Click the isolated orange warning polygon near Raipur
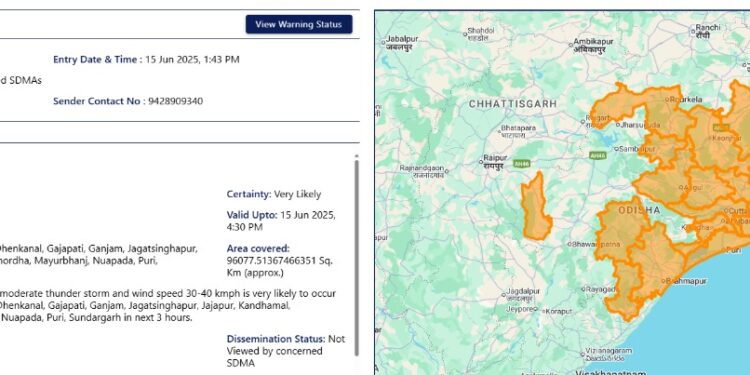This screenshot has width=750, height=375. tap(536, 207)
